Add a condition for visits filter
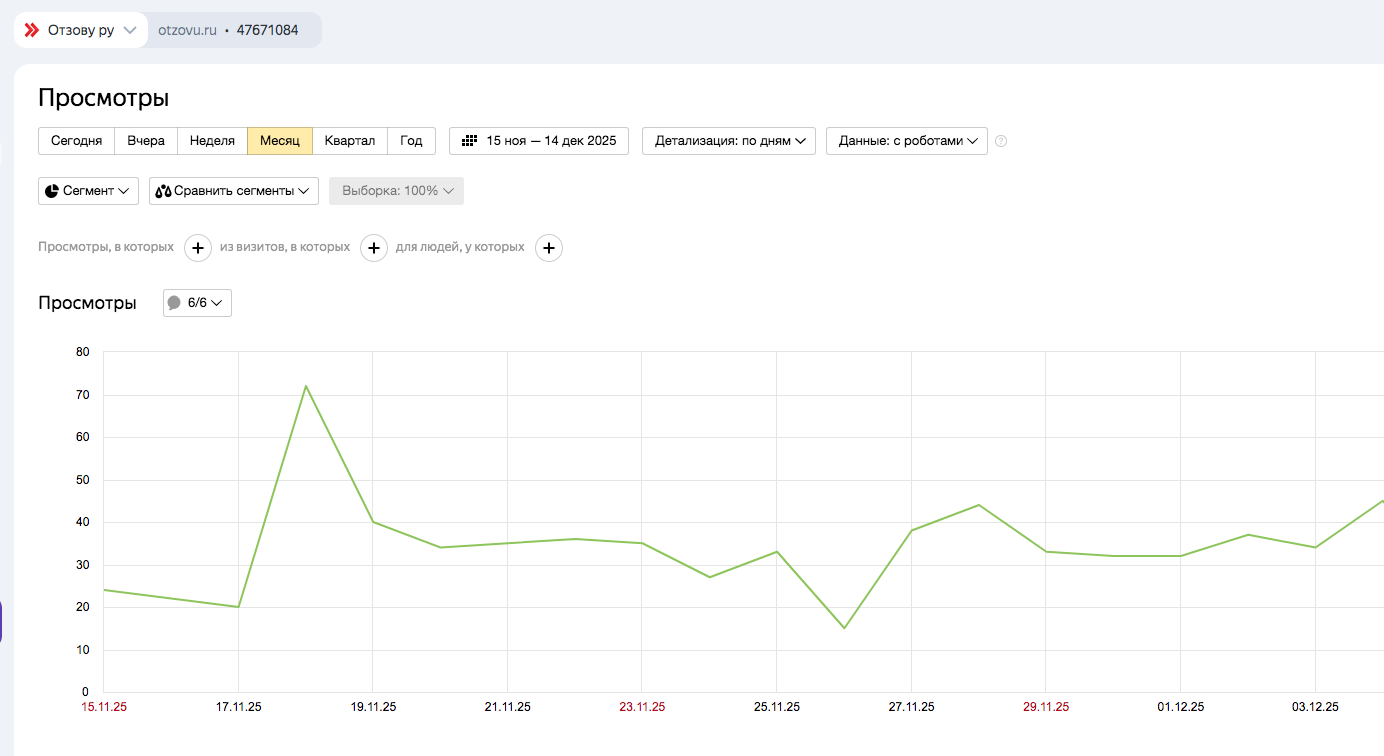 point(374,248)
